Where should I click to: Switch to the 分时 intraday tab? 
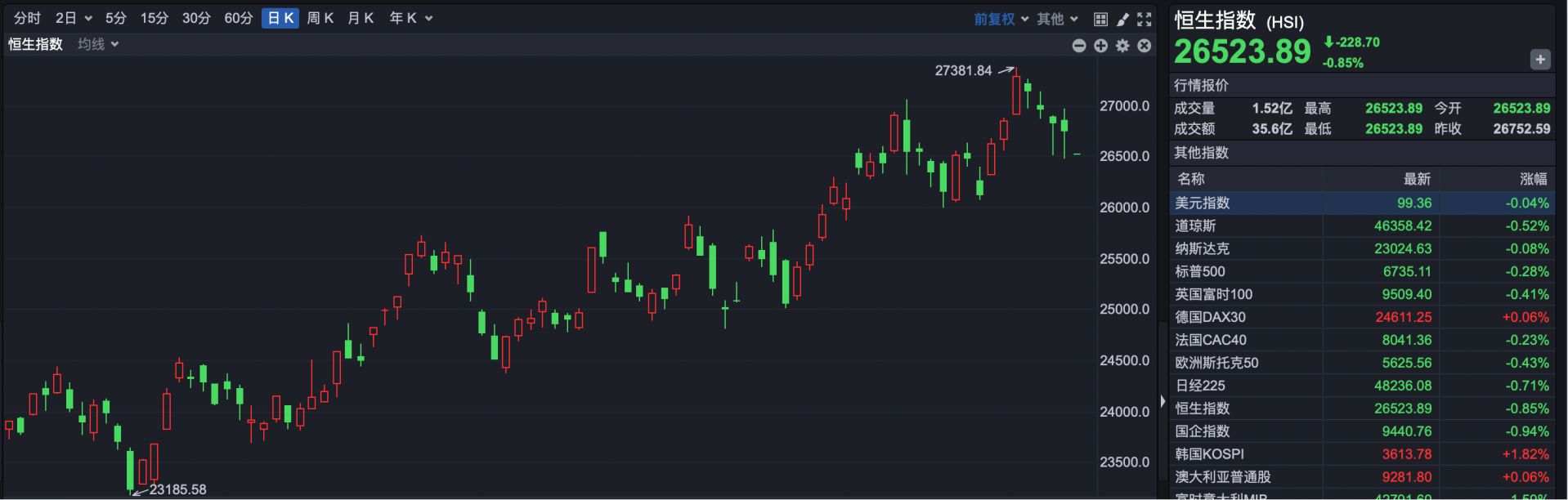coord(27,18)
